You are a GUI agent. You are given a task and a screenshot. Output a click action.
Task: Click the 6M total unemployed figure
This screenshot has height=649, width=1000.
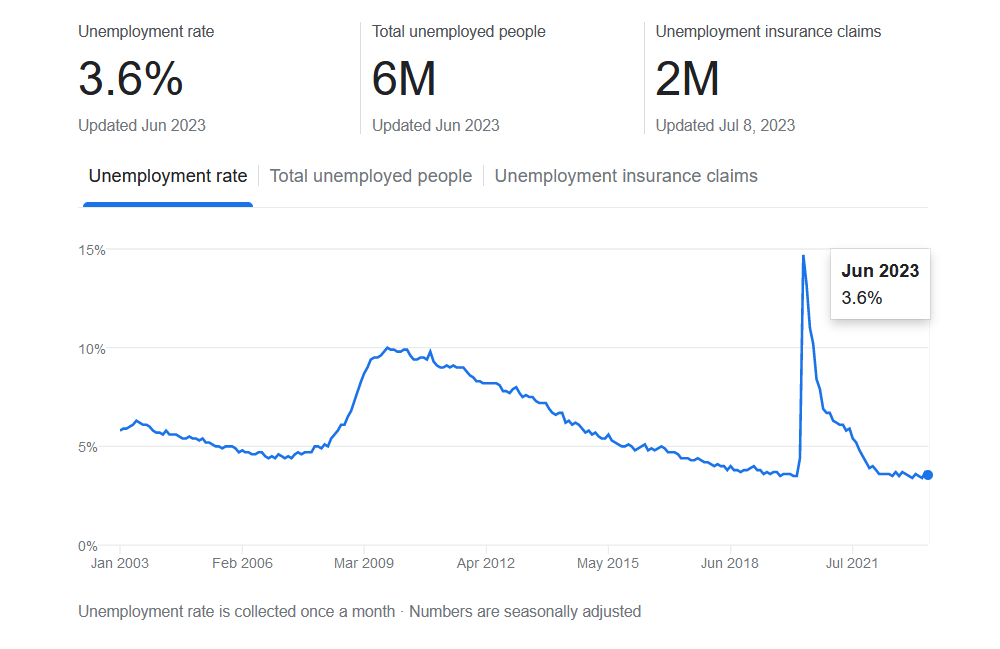point(404,79)
